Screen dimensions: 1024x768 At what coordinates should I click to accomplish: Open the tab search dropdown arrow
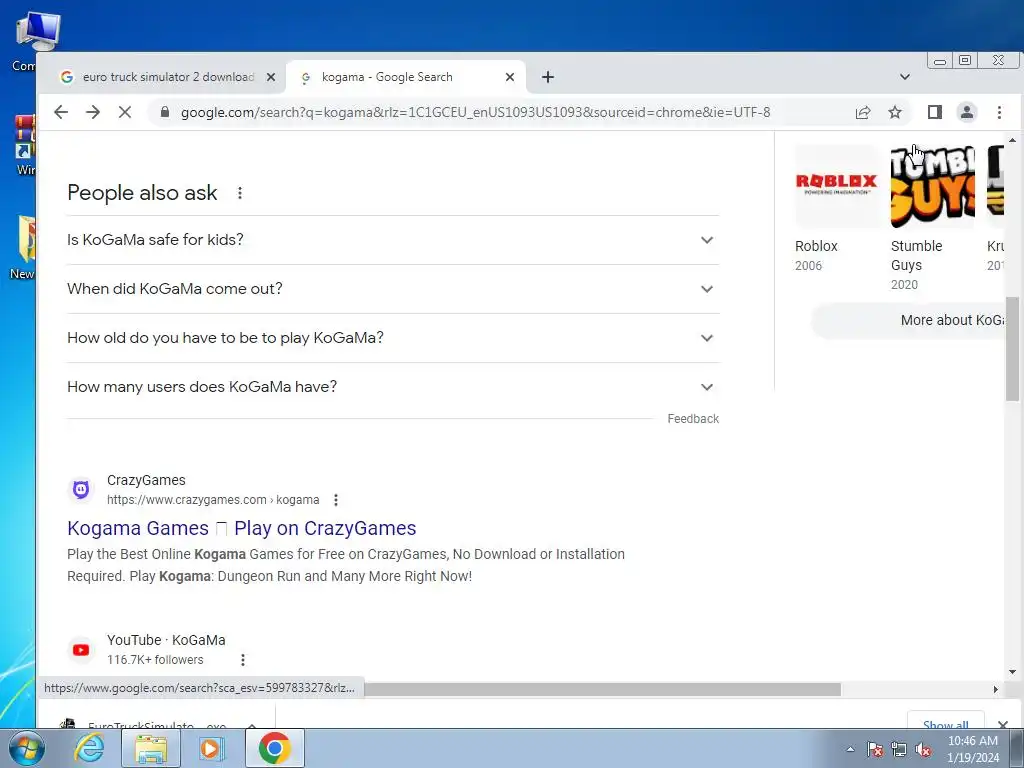[904, 77]
